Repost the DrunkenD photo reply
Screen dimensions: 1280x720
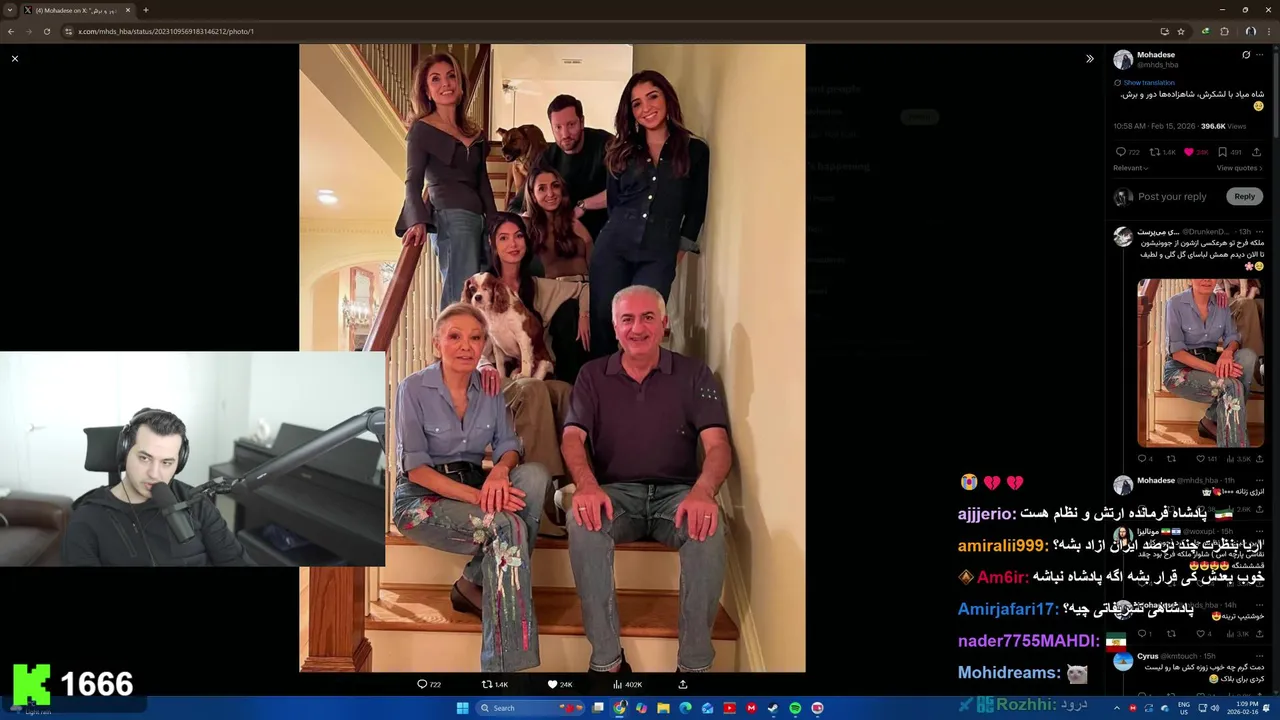pyautogui.click(x=1171, y=459)
